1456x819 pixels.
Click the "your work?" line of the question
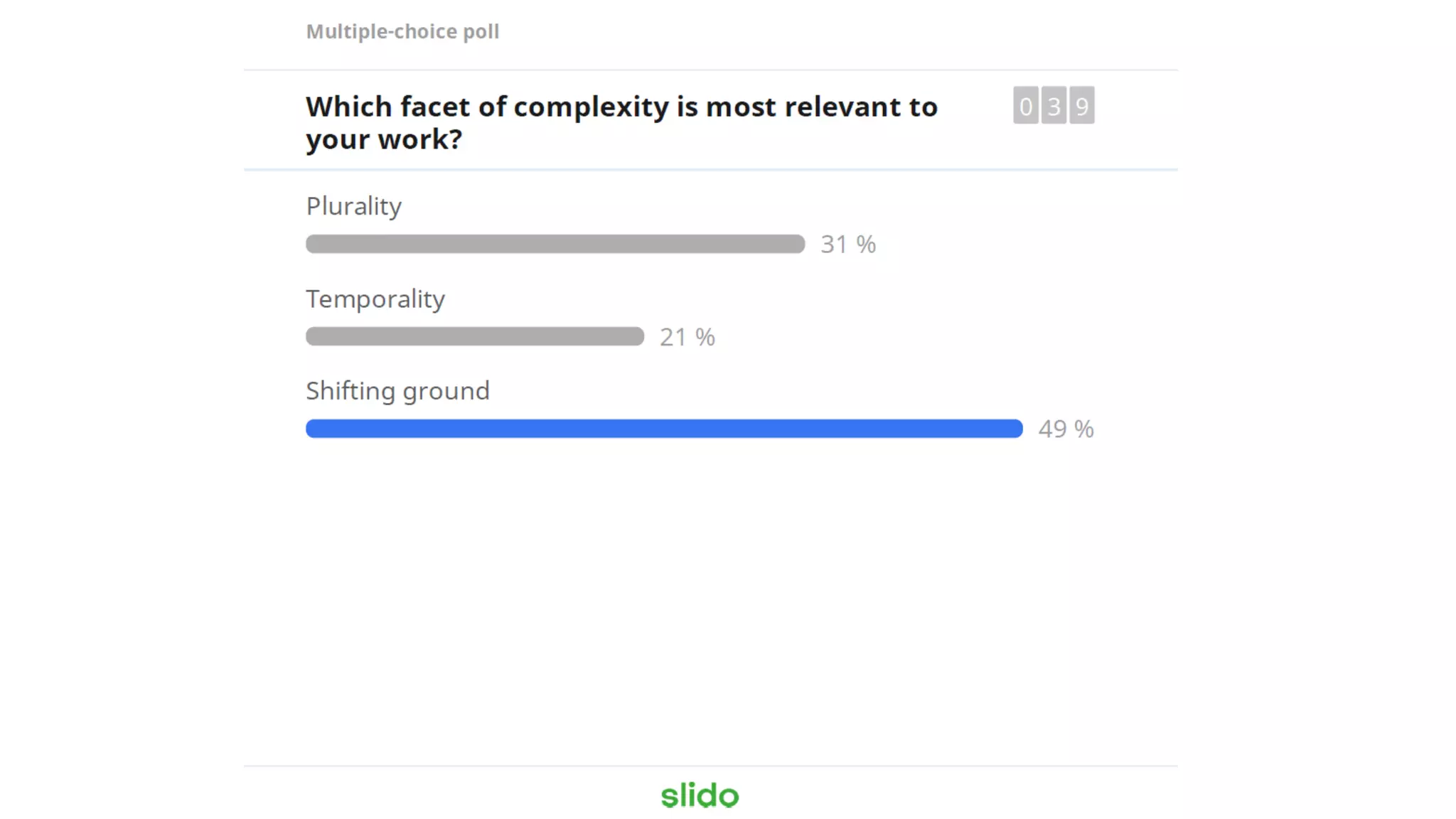pyautogui.click(x=384, y=139)
